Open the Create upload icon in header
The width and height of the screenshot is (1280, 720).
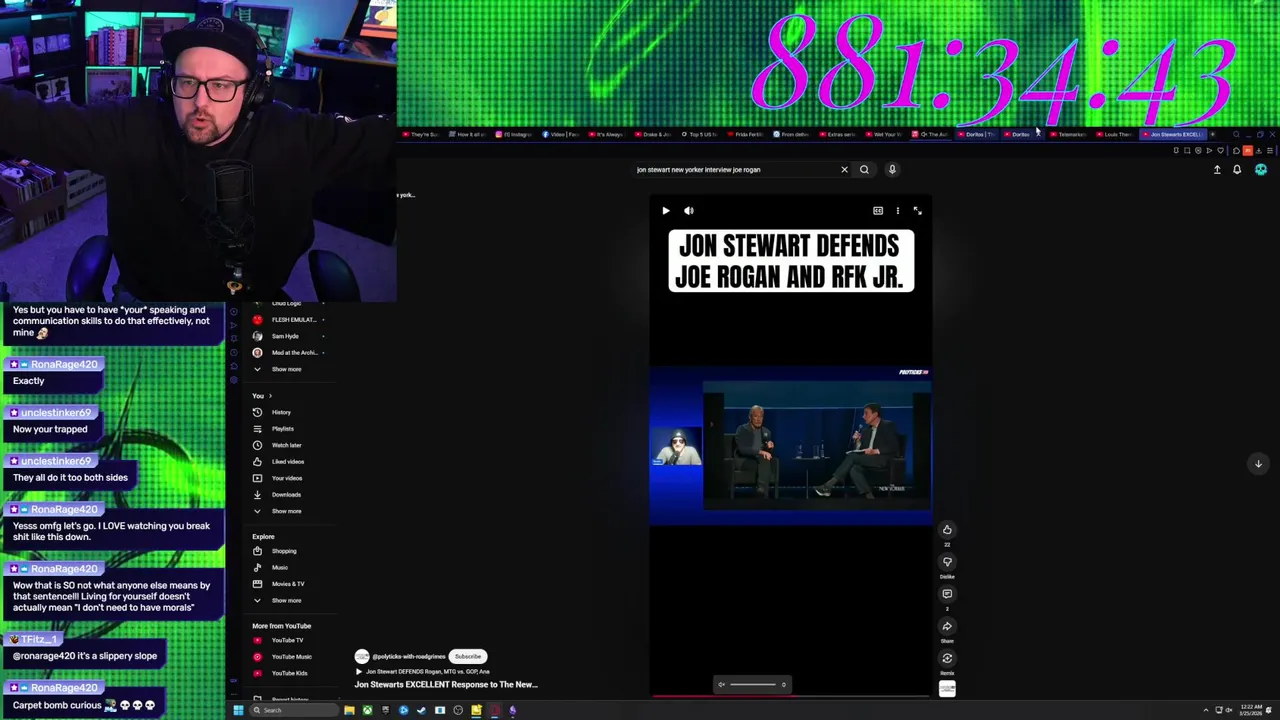point(1217,170)
